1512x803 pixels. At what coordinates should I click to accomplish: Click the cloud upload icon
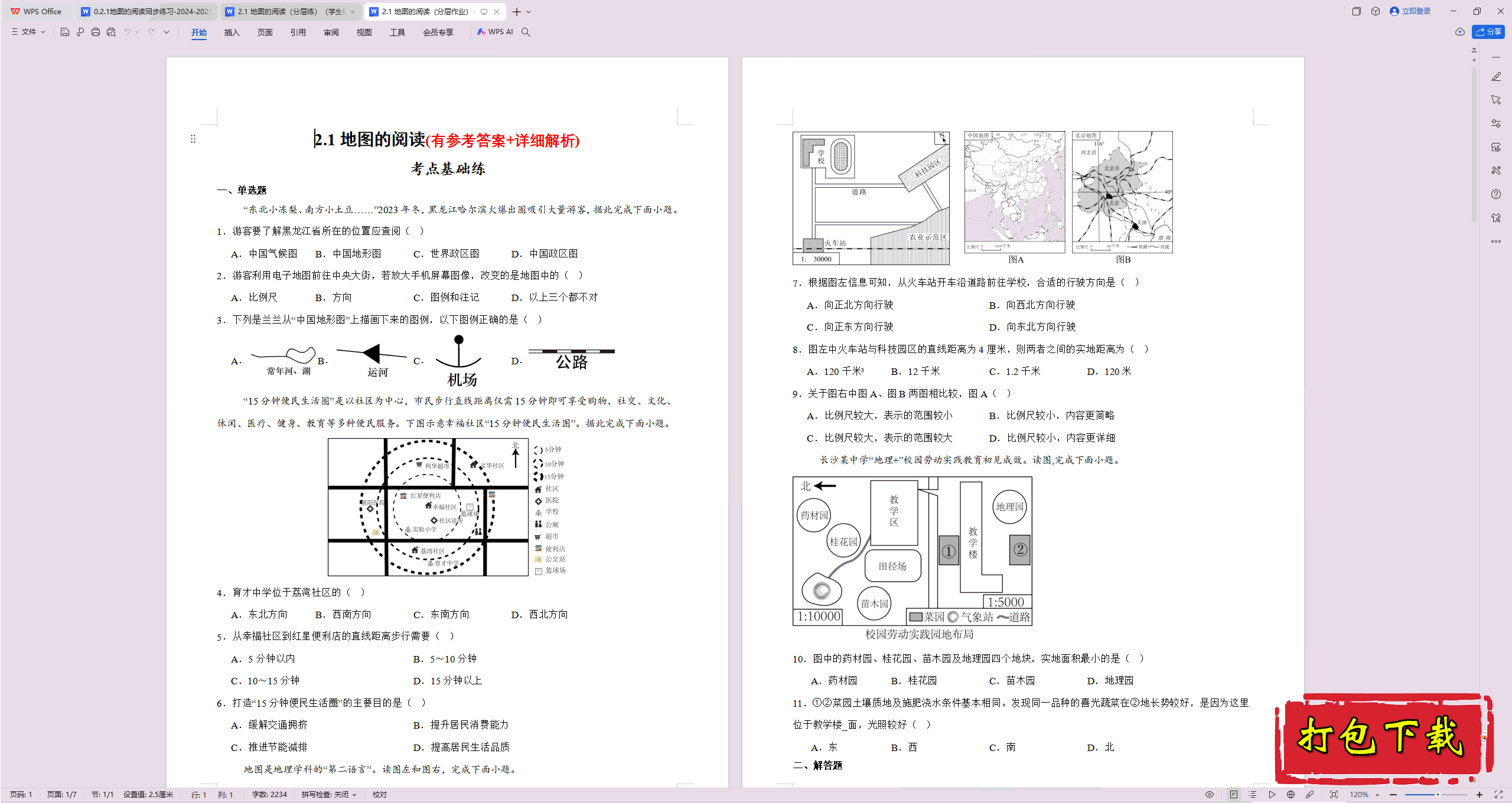click(1460, 32)
